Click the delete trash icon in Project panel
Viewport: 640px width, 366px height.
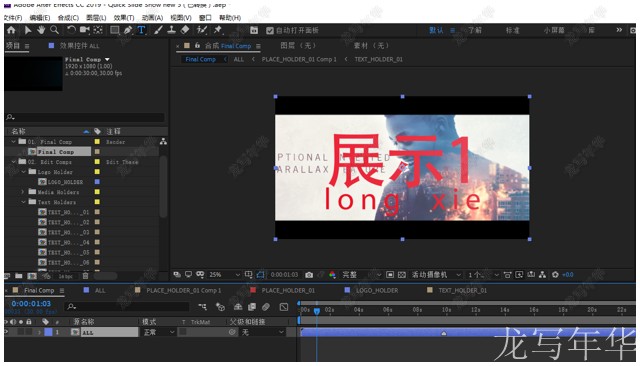point(85,276)
